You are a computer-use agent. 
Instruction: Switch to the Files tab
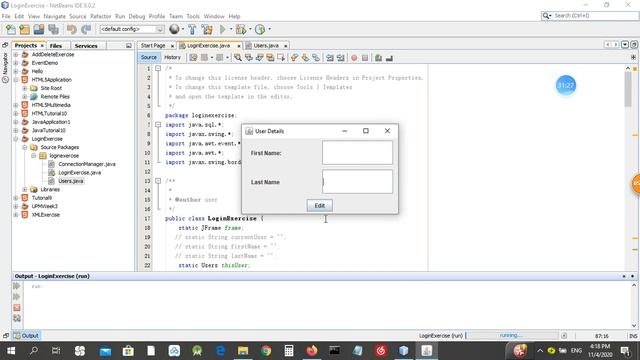click(x=56, y=46)
